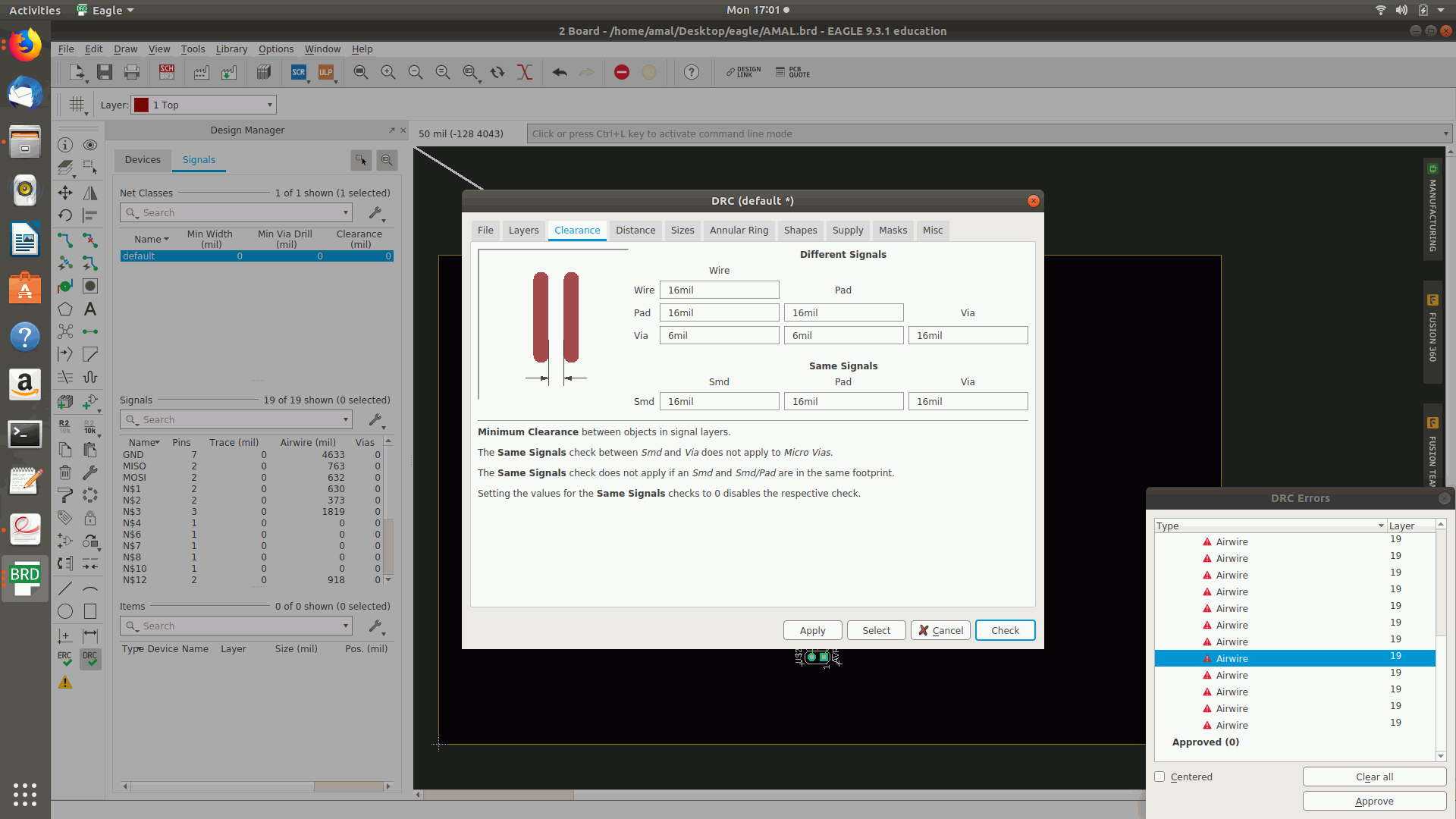
Task: Open the Grid settings icon
Action: pyautogui.click(x=77, y=105)
